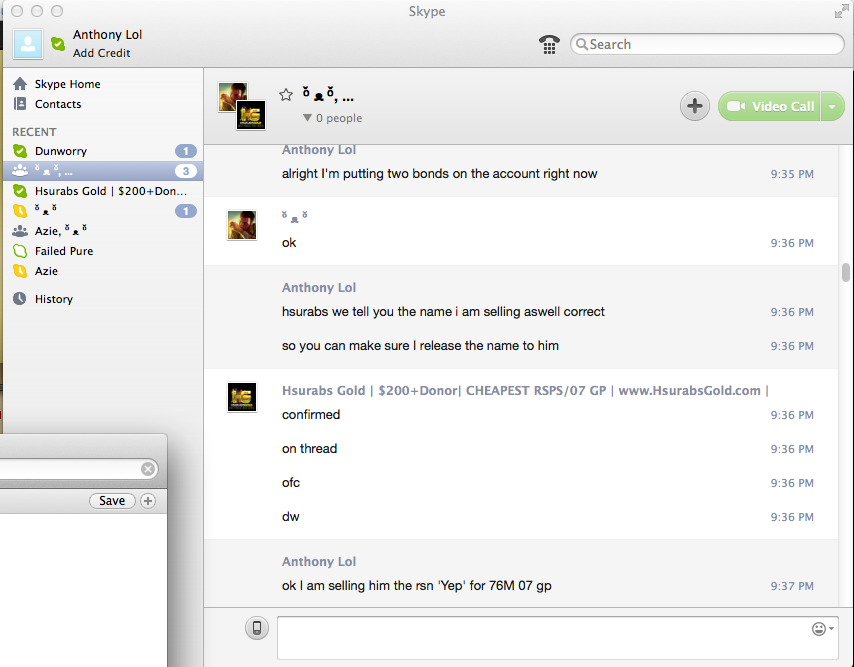Click the Hsurabs Gold avatar in the chat
854x667 pixels.
pos(242,397)
